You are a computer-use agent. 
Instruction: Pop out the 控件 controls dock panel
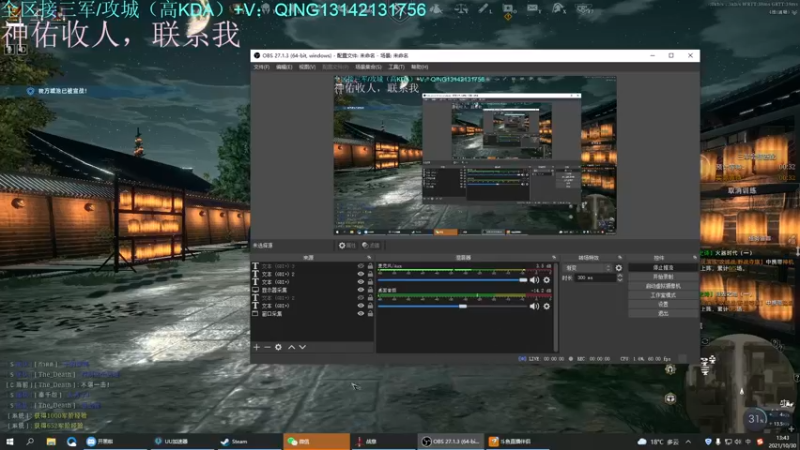click(694, 258)
